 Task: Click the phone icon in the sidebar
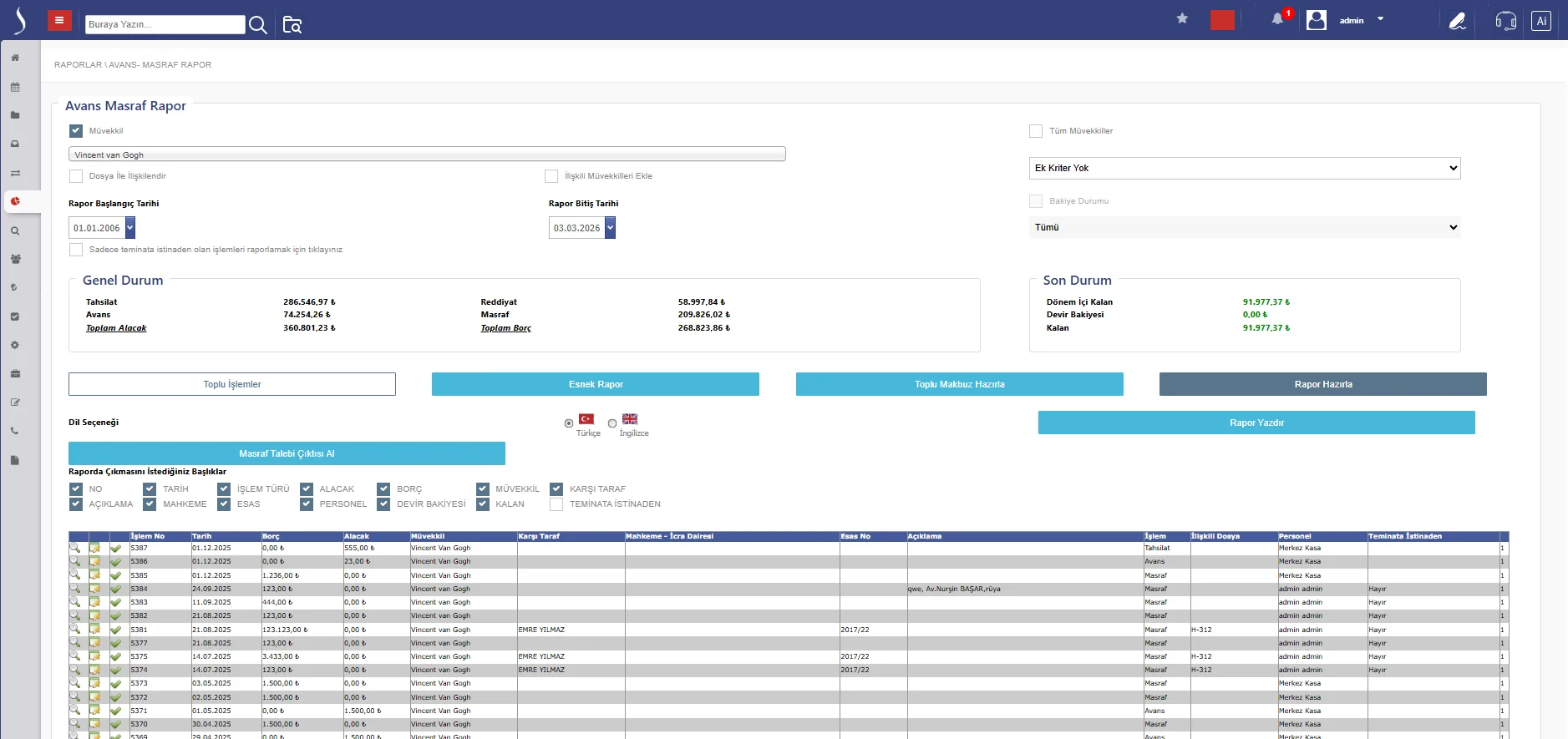15,432
